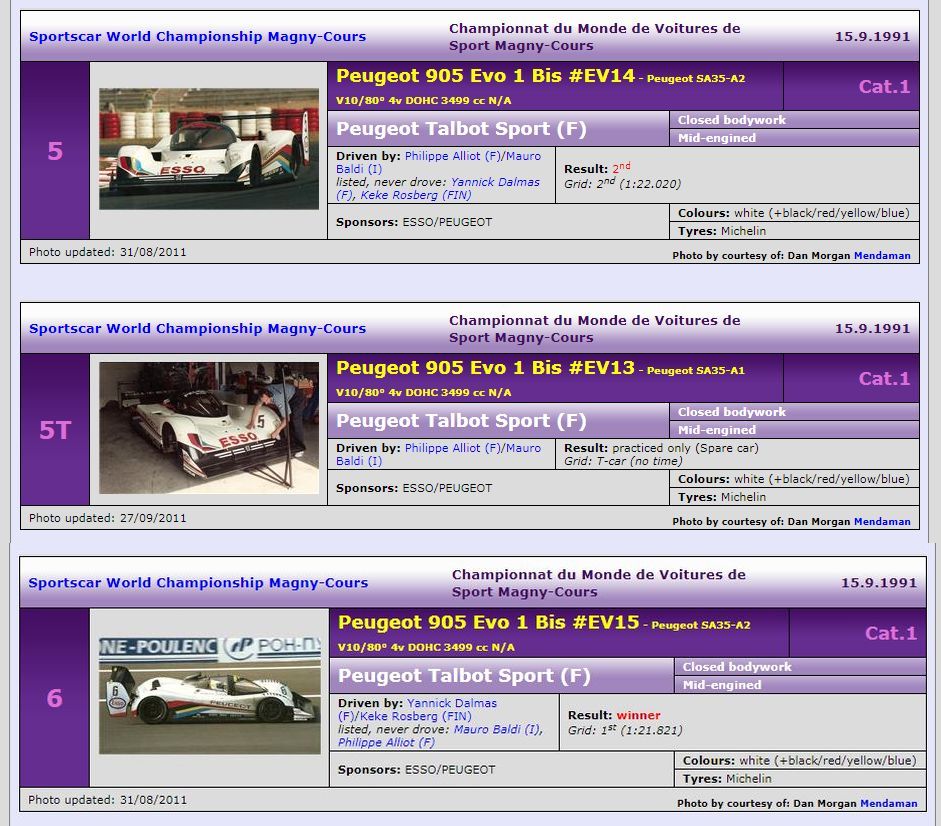Image resolution: width=941 pixels, height=826 pixels.
Task: Open Sportscar World Championship Magny-Cours link above car 6
Action: point(198,583)
